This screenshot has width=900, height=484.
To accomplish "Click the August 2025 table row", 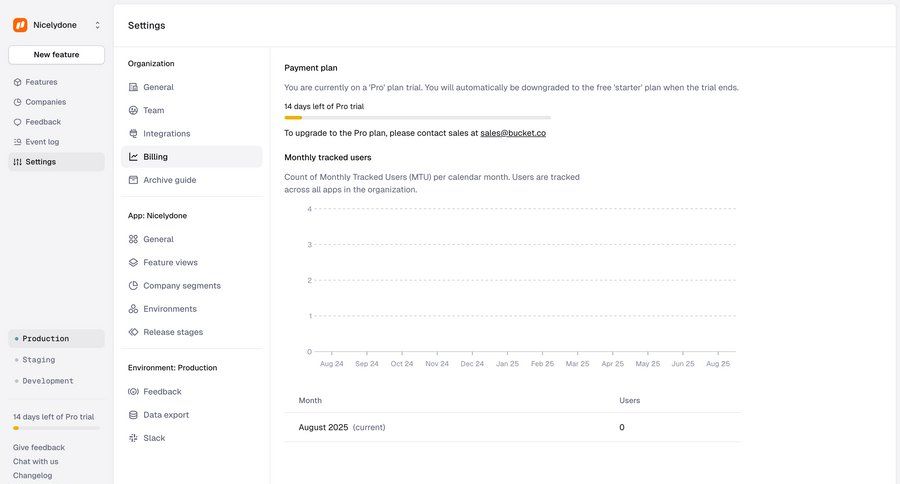I will tap(513, 427).
